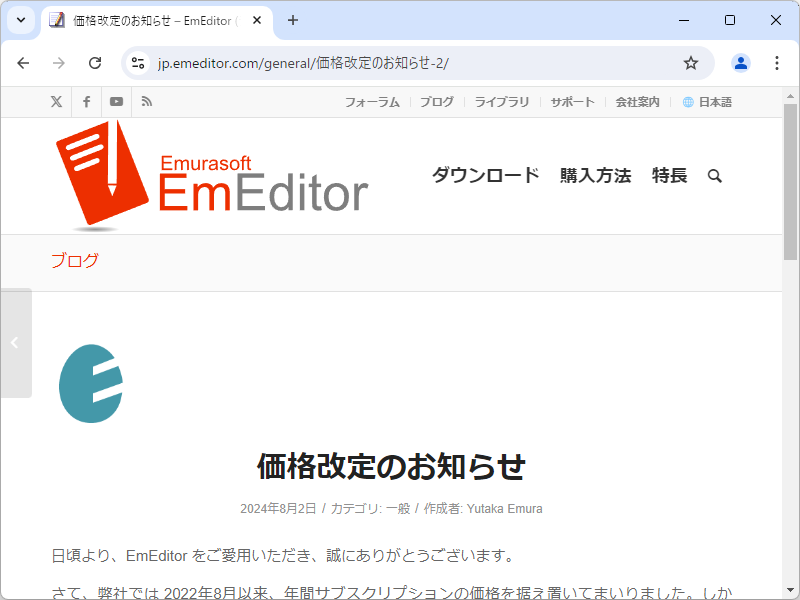Screen dimensions: 800x600
Task: Select the ダウンロード menu item
Action: click(484, 175)
